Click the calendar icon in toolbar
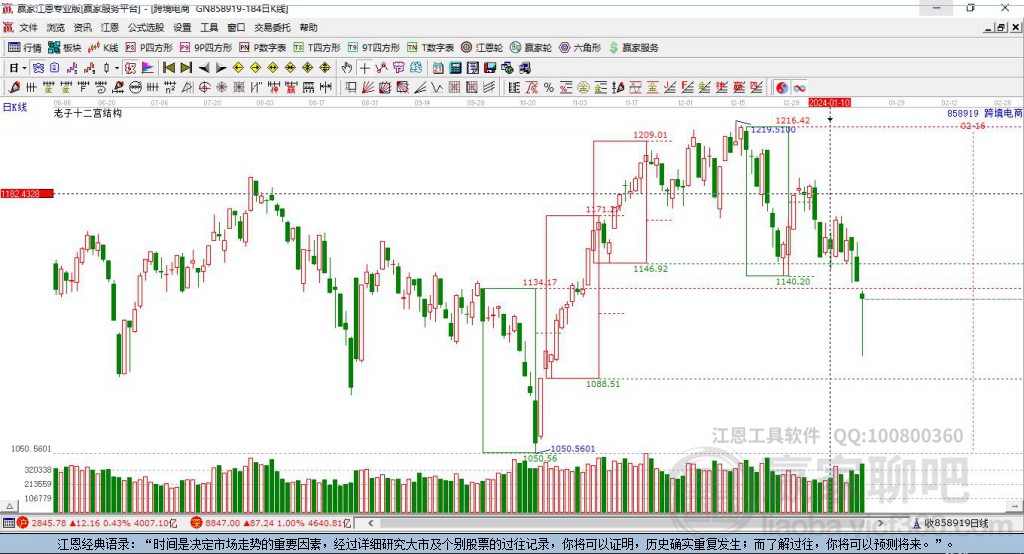The image size is (1024, 554). (x=438, y=68)
